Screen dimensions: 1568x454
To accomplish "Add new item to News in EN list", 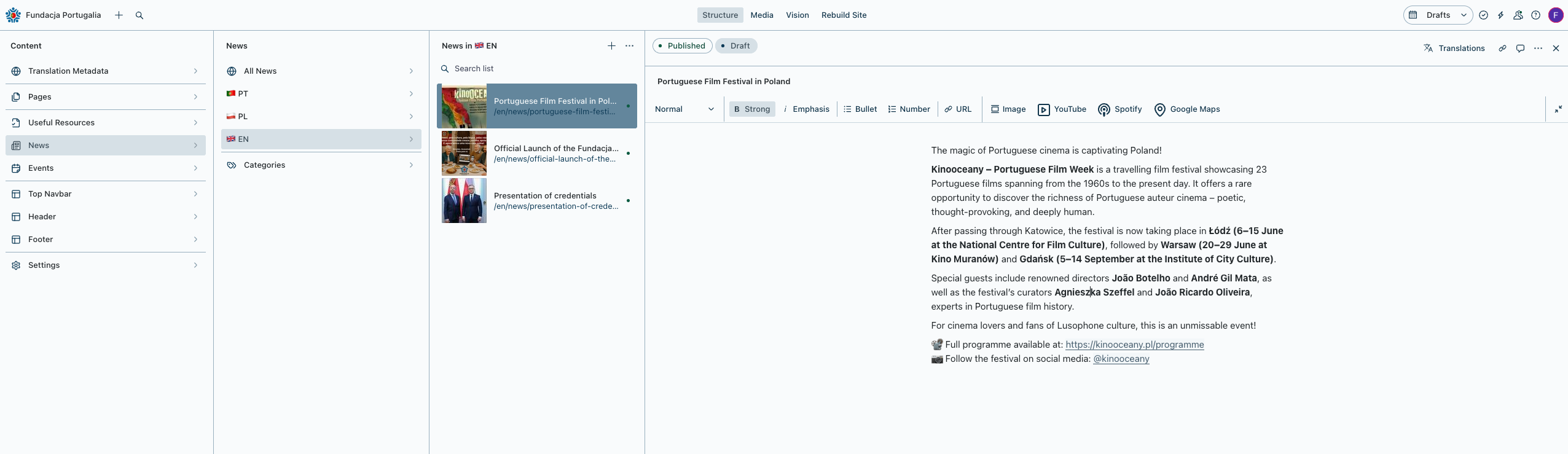I will 611,46.
